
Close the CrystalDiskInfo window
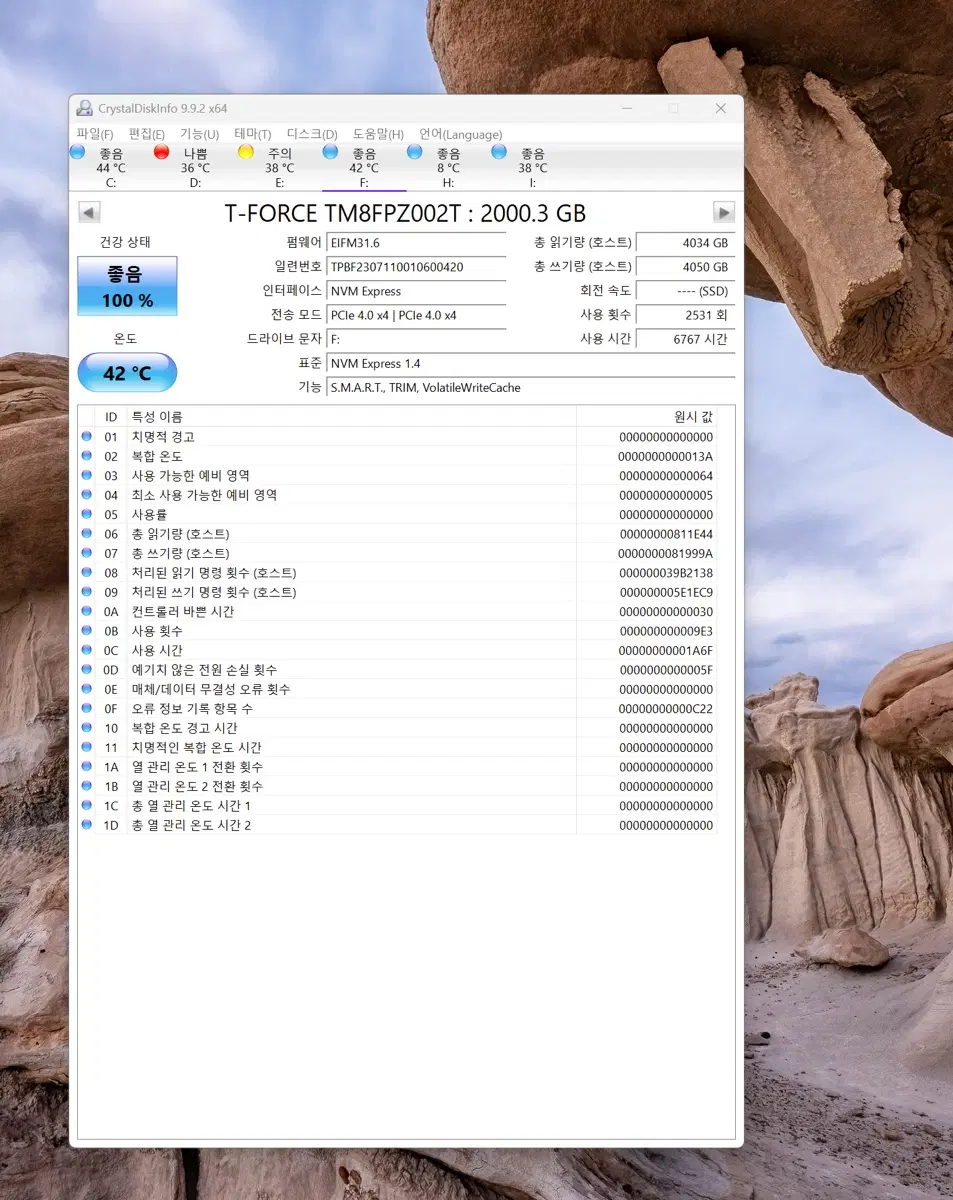point(720,108)
